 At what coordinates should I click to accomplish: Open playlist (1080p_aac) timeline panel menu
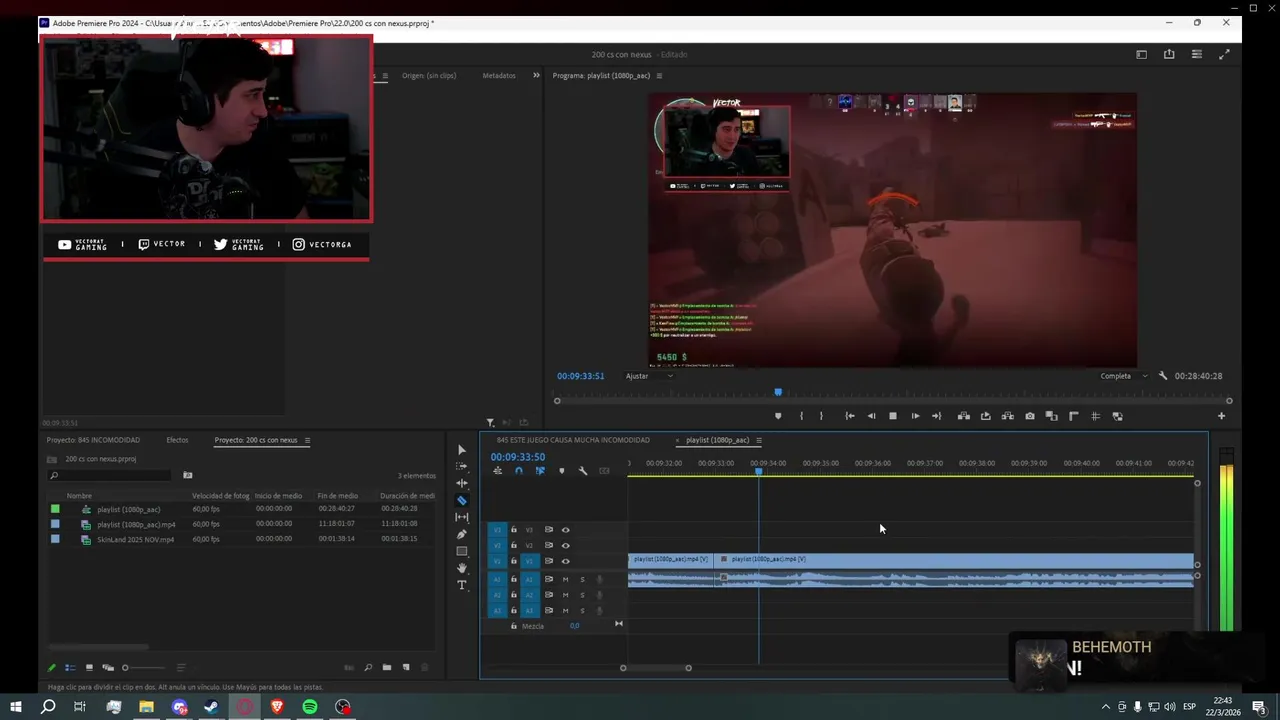tap(759, 440)
